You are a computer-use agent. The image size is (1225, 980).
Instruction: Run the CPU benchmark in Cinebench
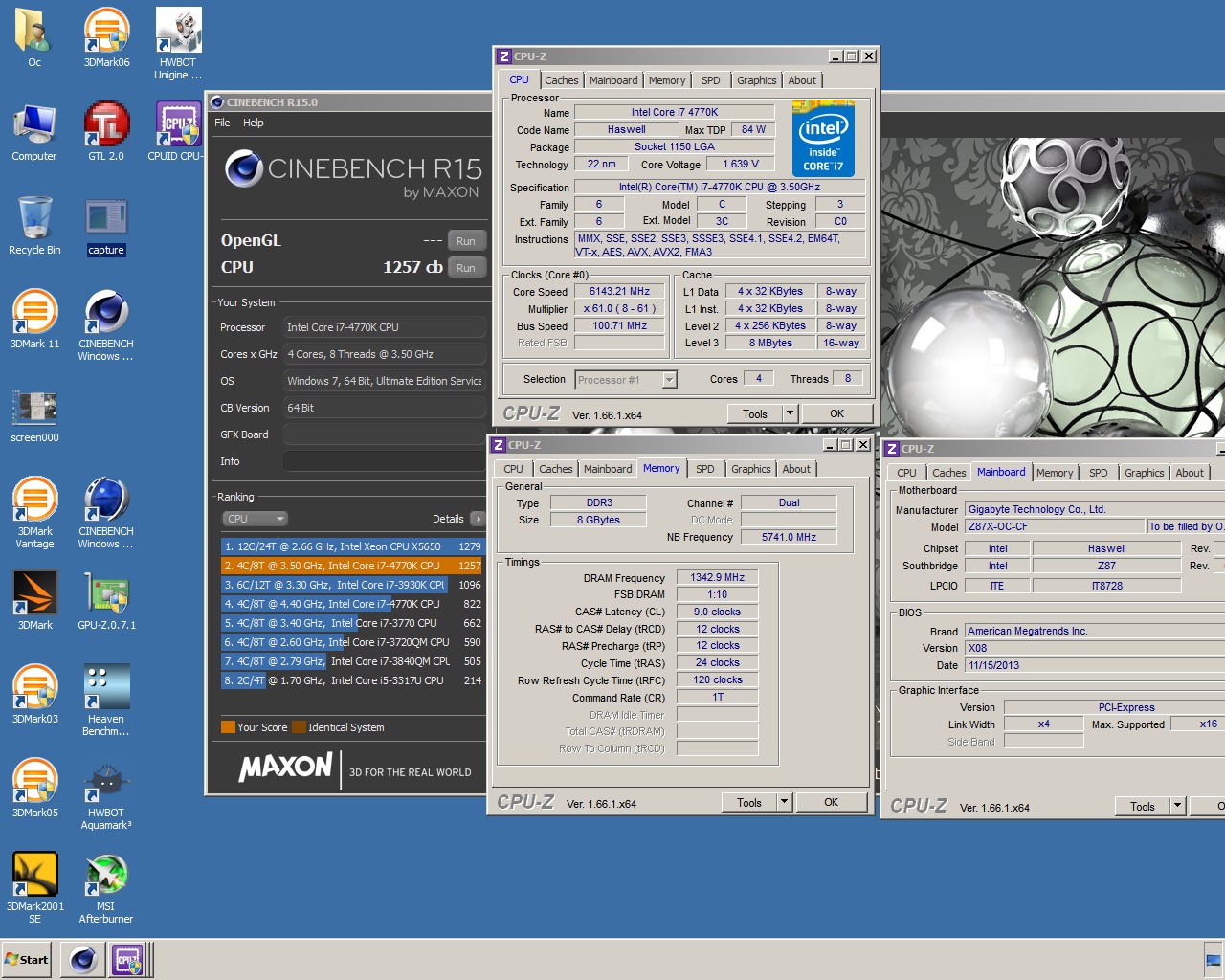[x=466, y=268]
